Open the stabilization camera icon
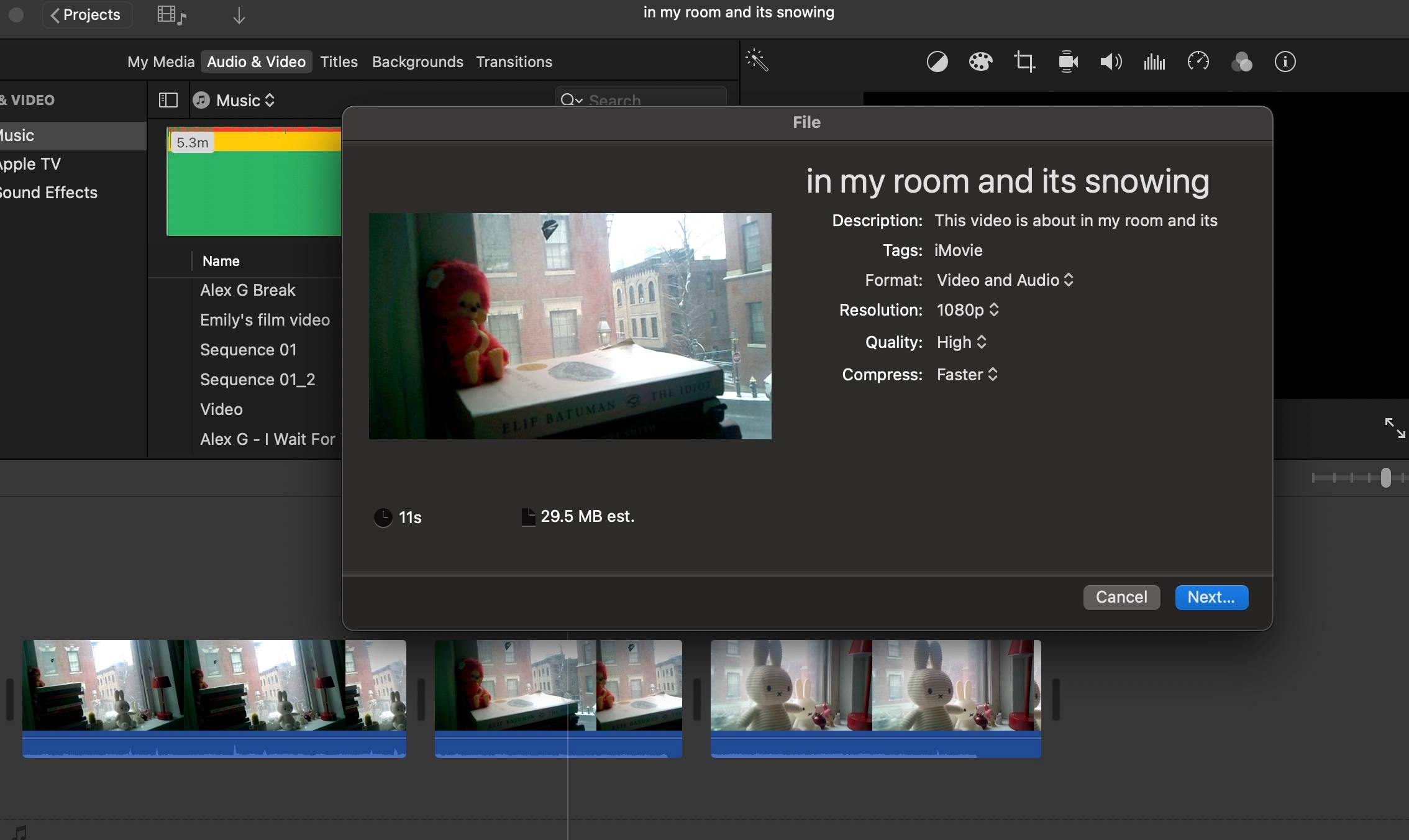Viewport: 1409px width, 840px height. pos(1068,62)
